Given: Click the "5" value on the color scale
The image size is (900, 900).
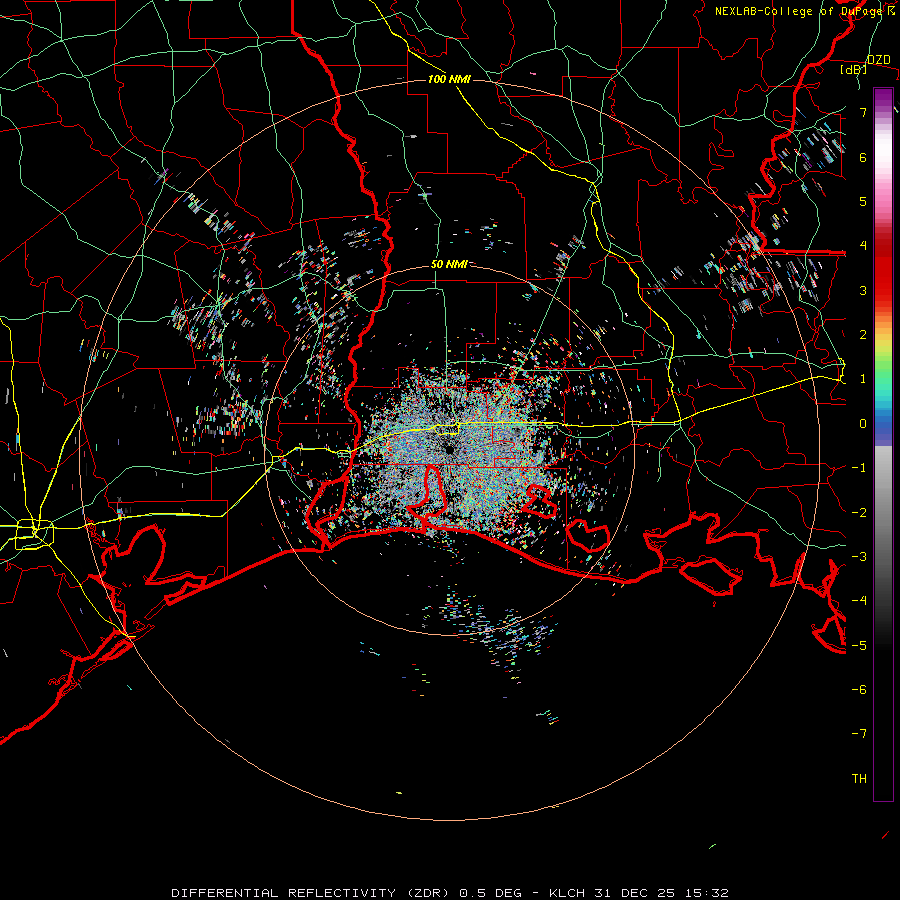Looking at the screenshot, I should 863,201.
